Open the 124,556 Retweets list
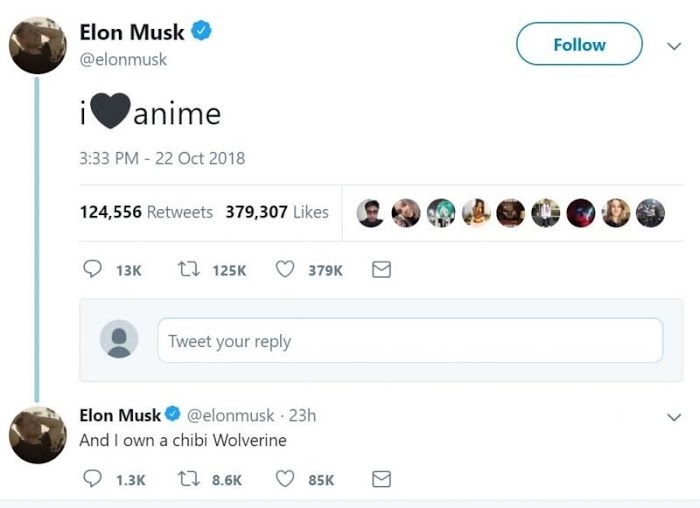This screenshot has height=508, width=700. 146,212
